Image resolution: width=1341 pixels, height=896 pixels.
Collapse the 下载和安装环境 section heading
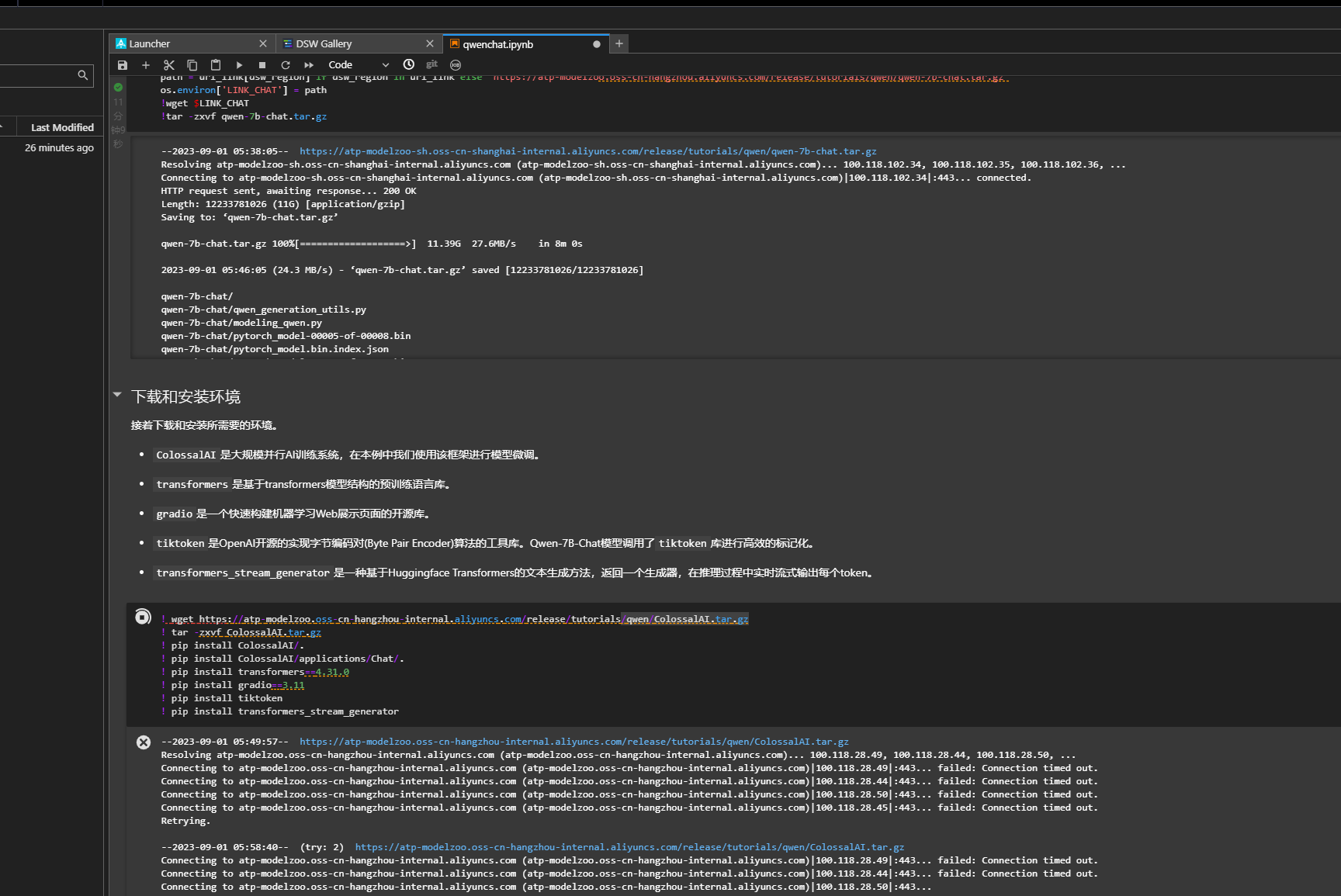[117, 395]
